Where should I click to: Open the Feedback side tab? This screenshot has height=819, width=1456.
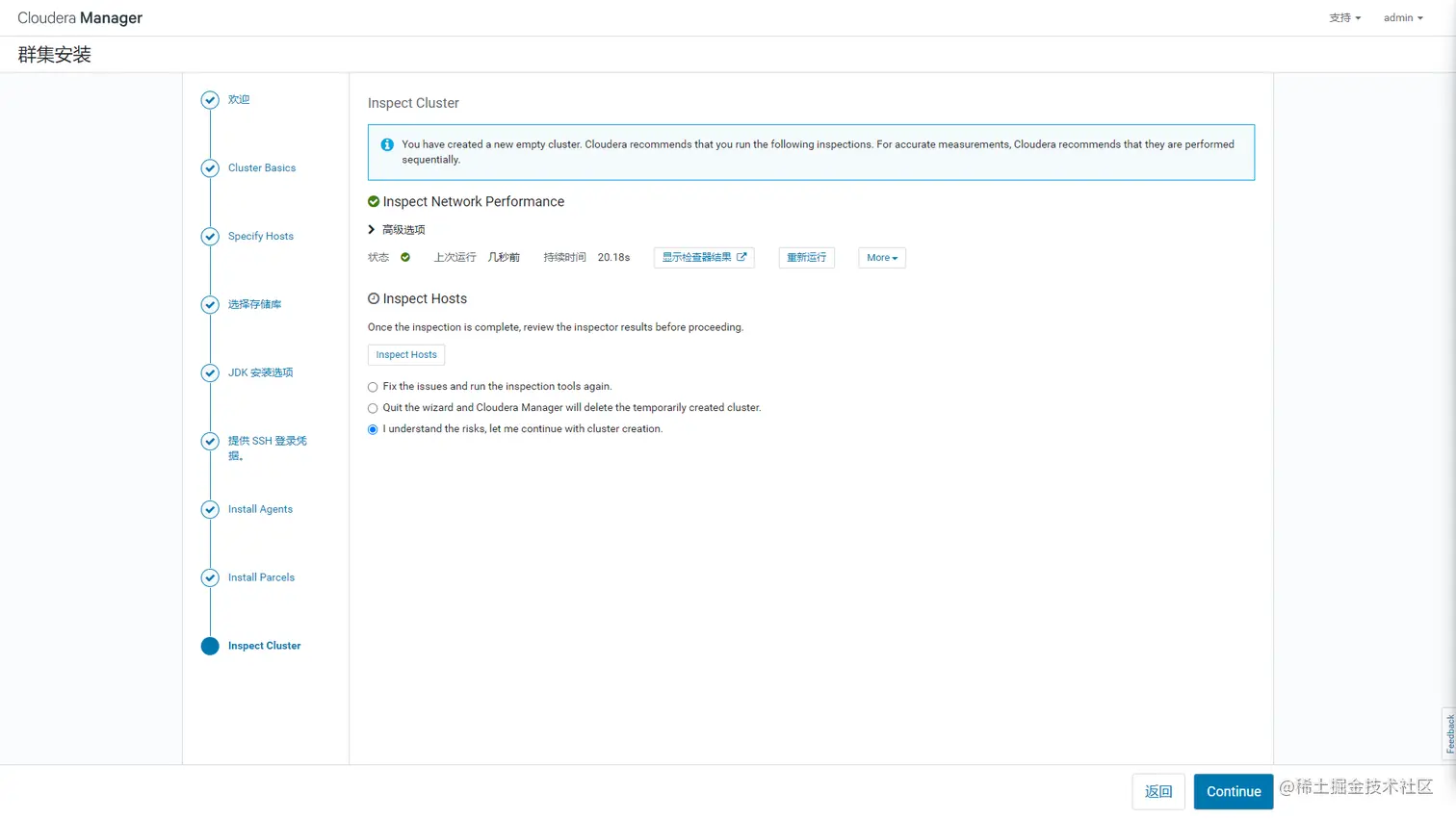pos(1449,733)
